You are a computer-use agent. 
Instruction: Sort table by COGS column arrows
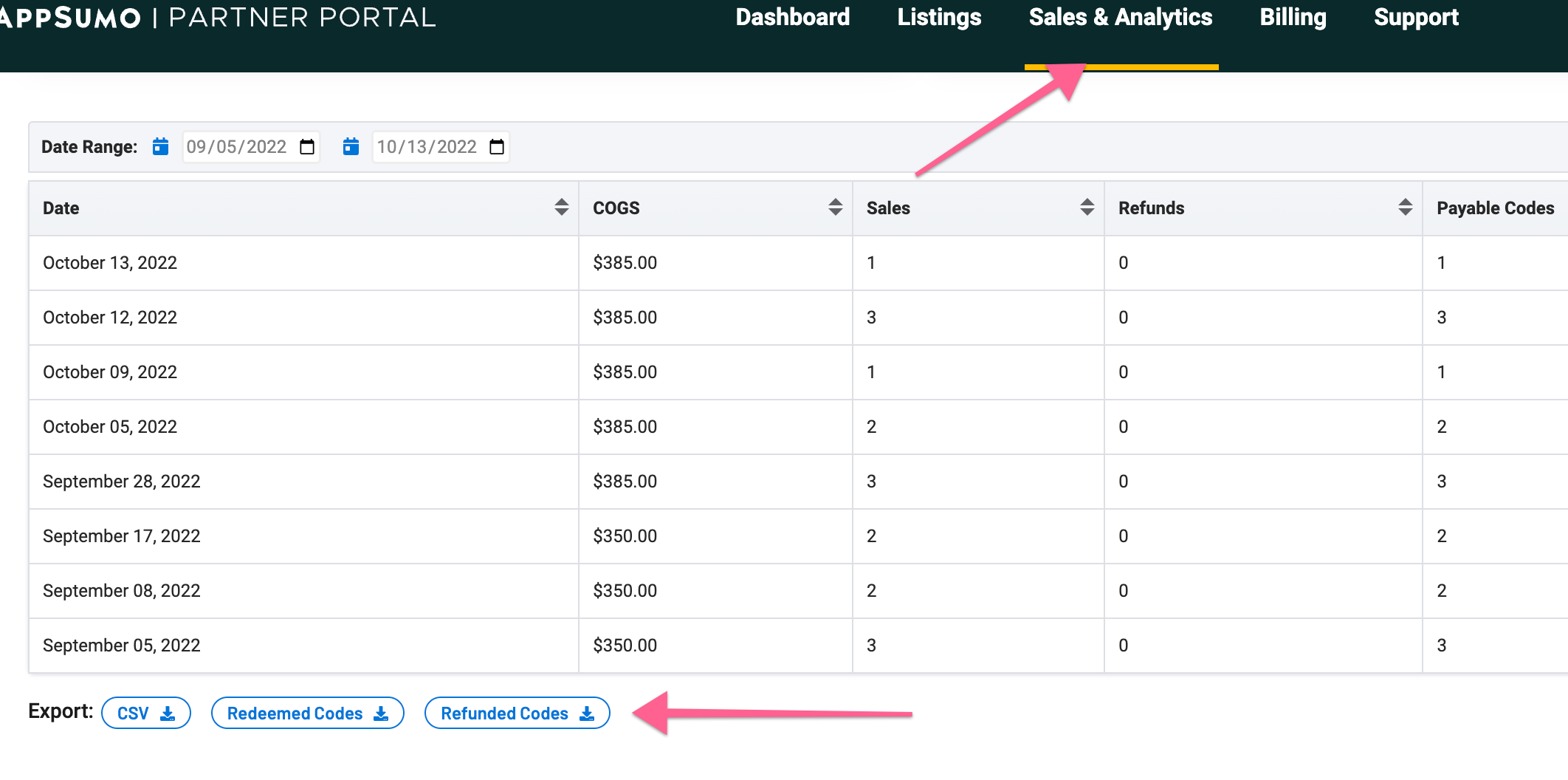point(835,208)
